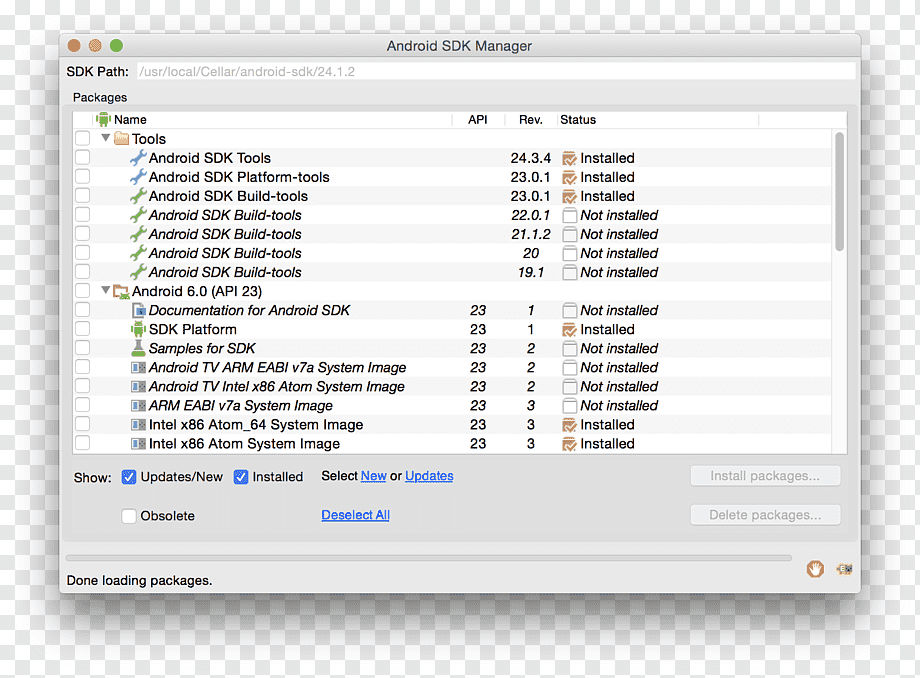Click the Android 6.0 (API 23) folder icon

tap(121, 291)
